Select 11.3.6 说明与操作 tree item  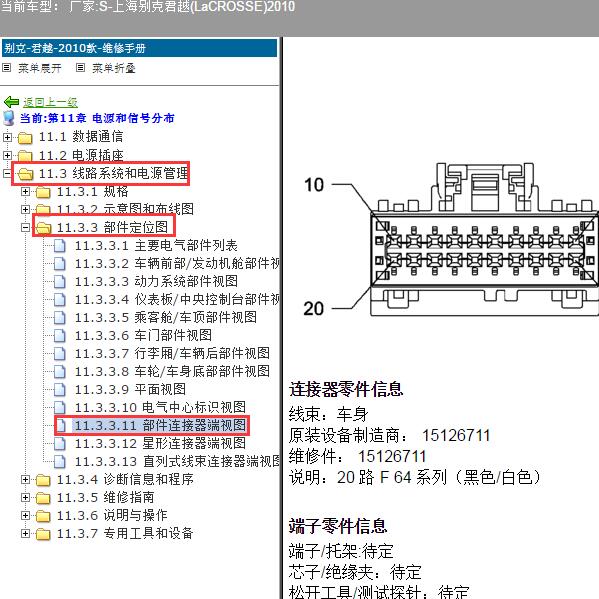112,515
